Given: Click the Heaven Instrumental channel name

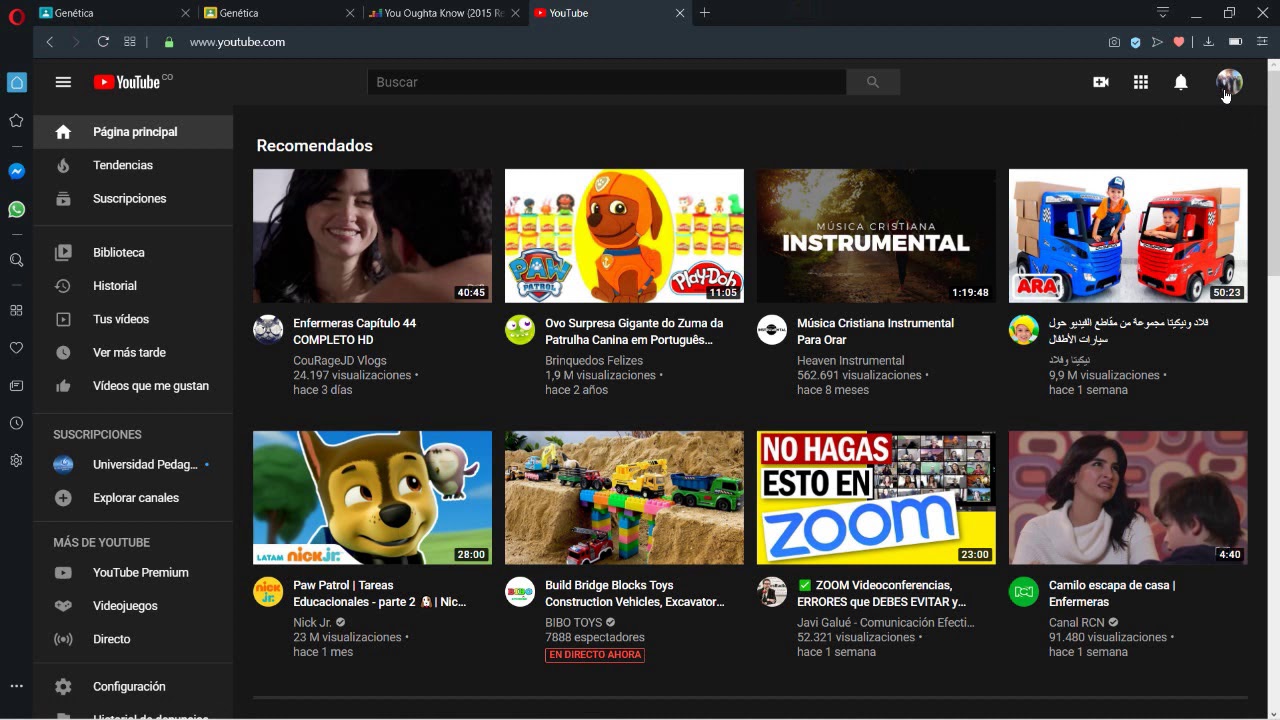Looking at the screenshot, I should tap(850, 361).
